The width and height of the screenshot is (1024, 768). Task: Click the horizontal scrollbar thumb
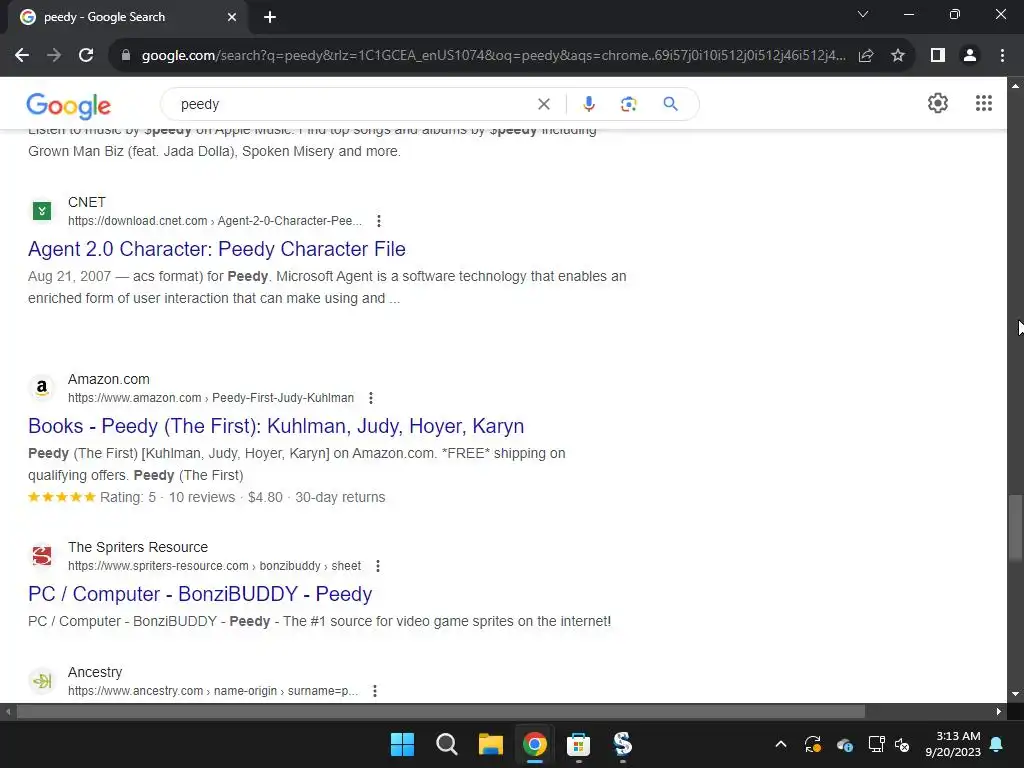[x=441, y=711]
